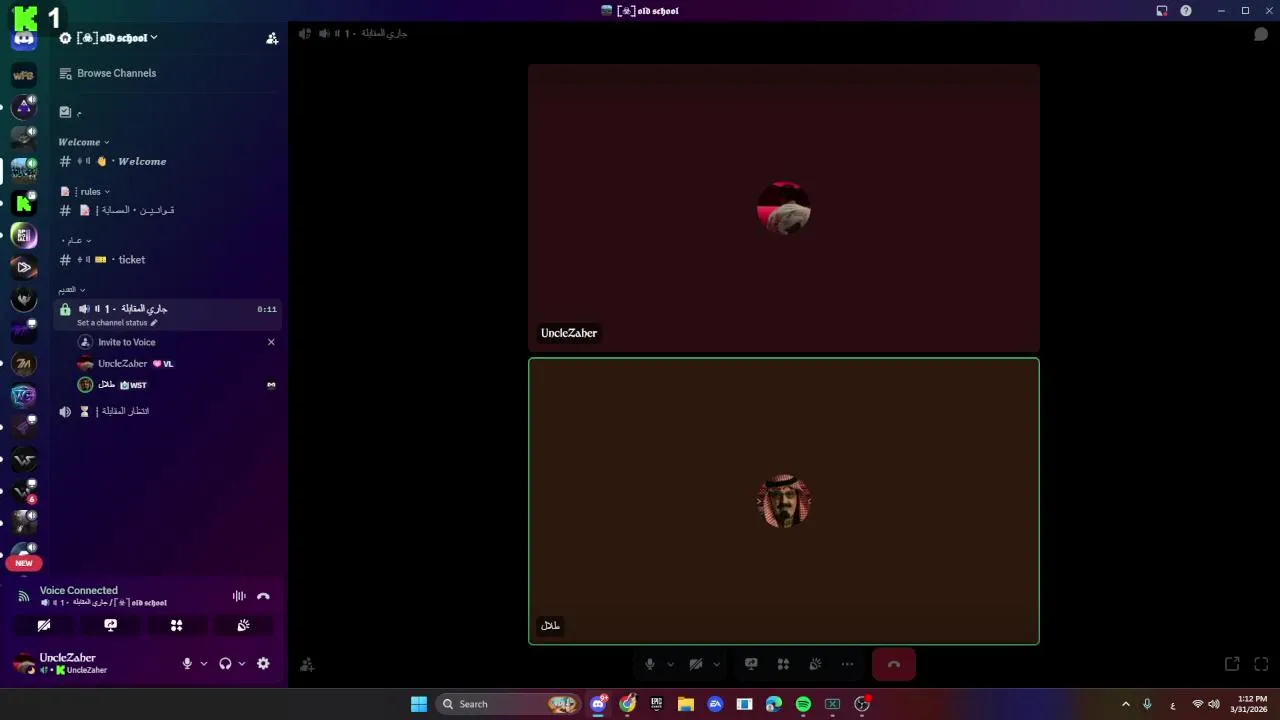Disconnect using phone icon beside Voice Connected
Screen dimensions: 1280x720
[263, 596]
